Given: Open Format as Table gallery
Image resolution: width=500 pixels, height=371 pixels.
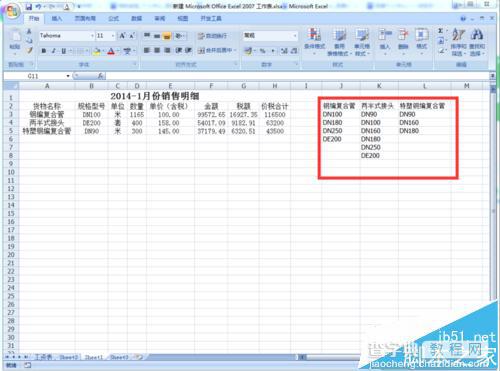Looking at the screenshot, I should [x=339, y=42].
